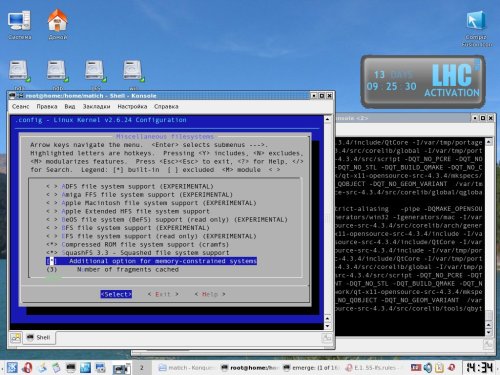Switch to desktop 1 in the pager
This screenshot has width=500, height=375.
point(121,368)
